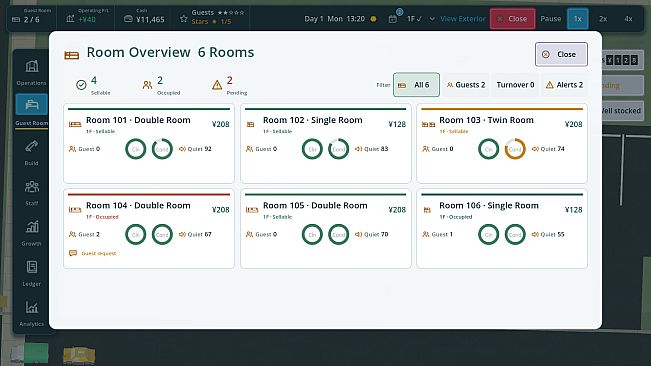Filter rooms by Turnover 0

tap(515, 85)
